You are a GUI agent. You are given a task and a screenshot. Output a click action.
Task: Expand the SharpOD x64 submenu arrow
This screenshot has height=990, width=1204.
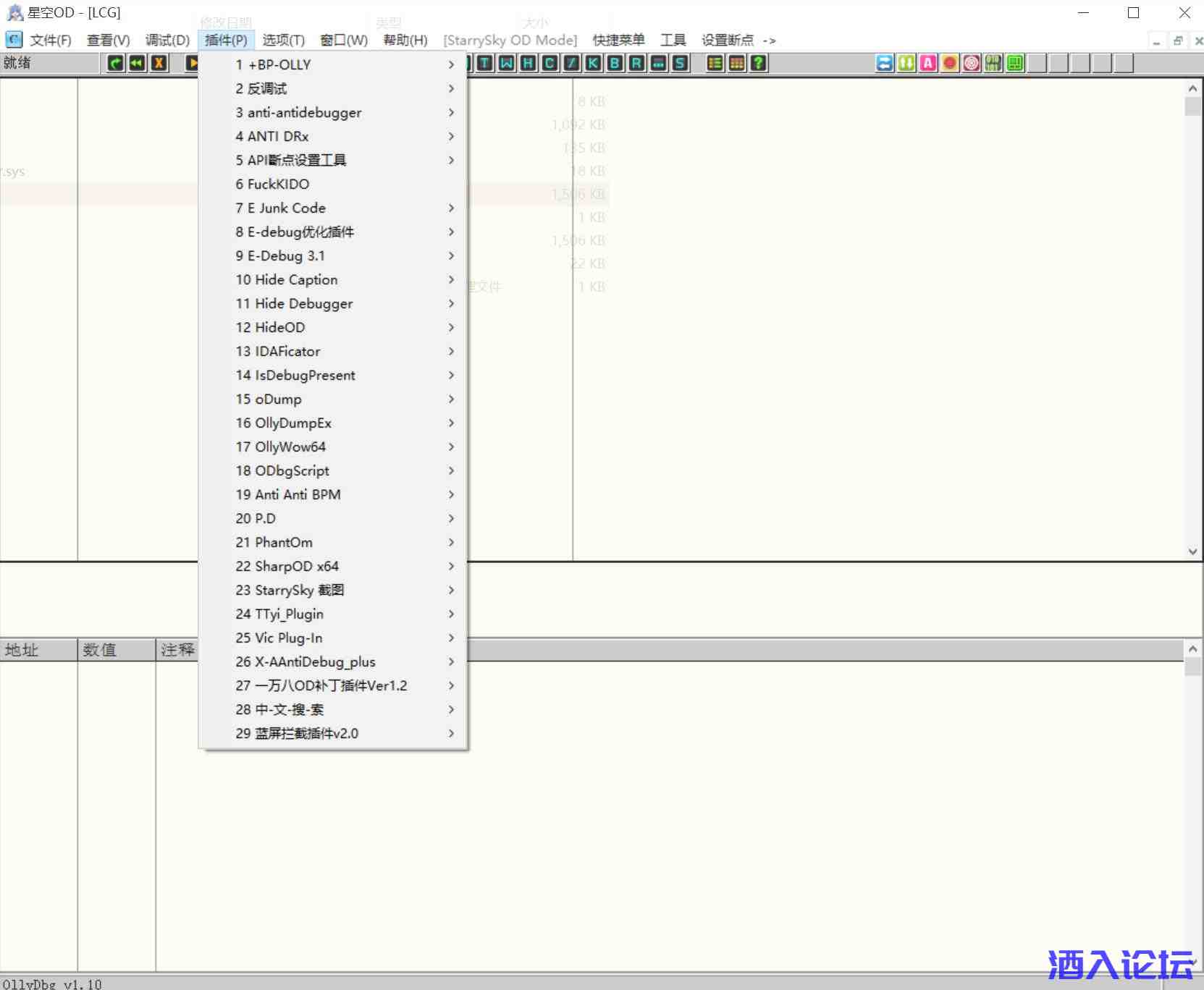451,566
